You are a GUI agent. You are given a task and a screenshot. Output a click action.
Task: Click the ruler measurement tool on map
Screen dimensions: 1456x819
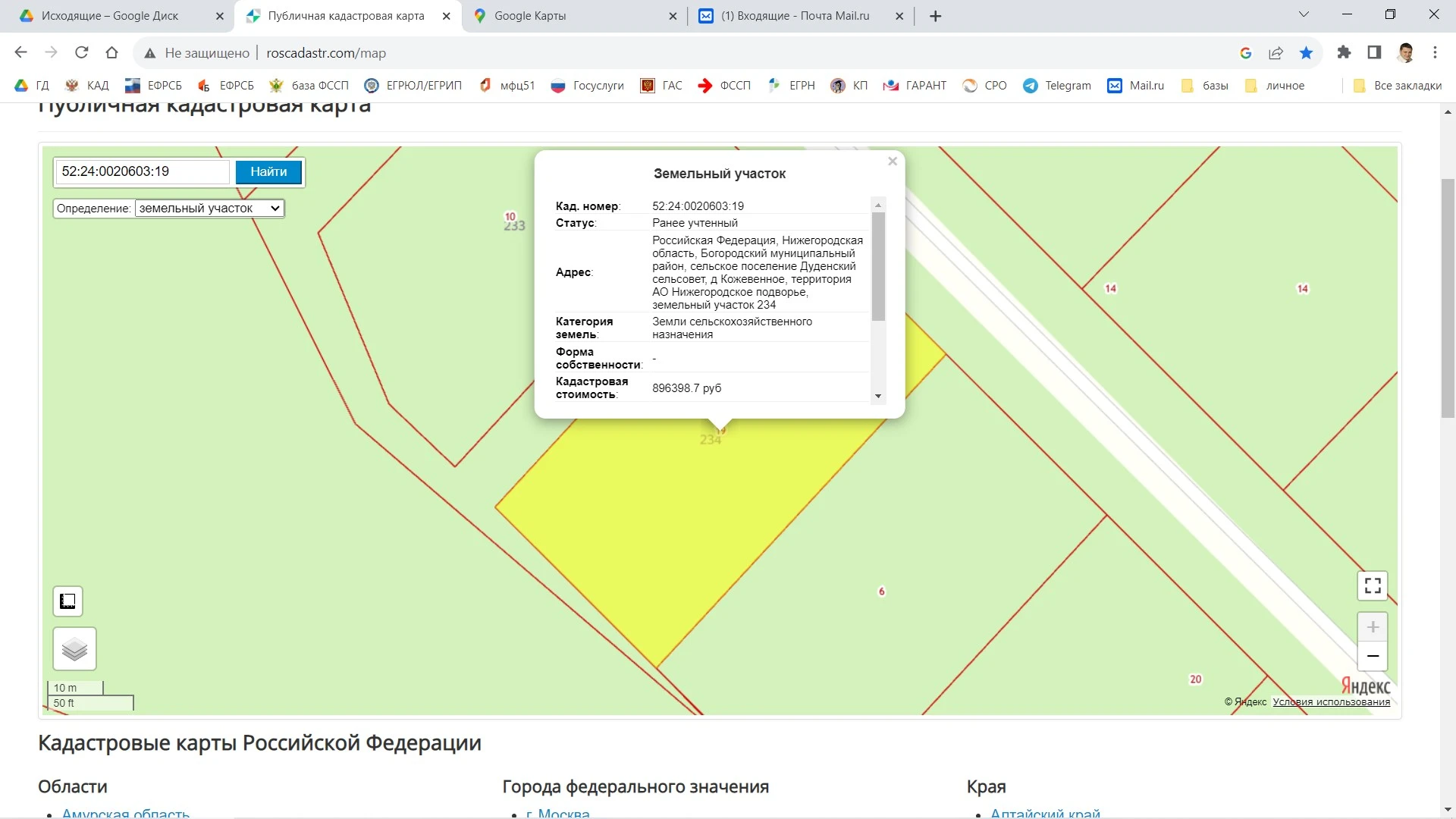click(67, 601)
